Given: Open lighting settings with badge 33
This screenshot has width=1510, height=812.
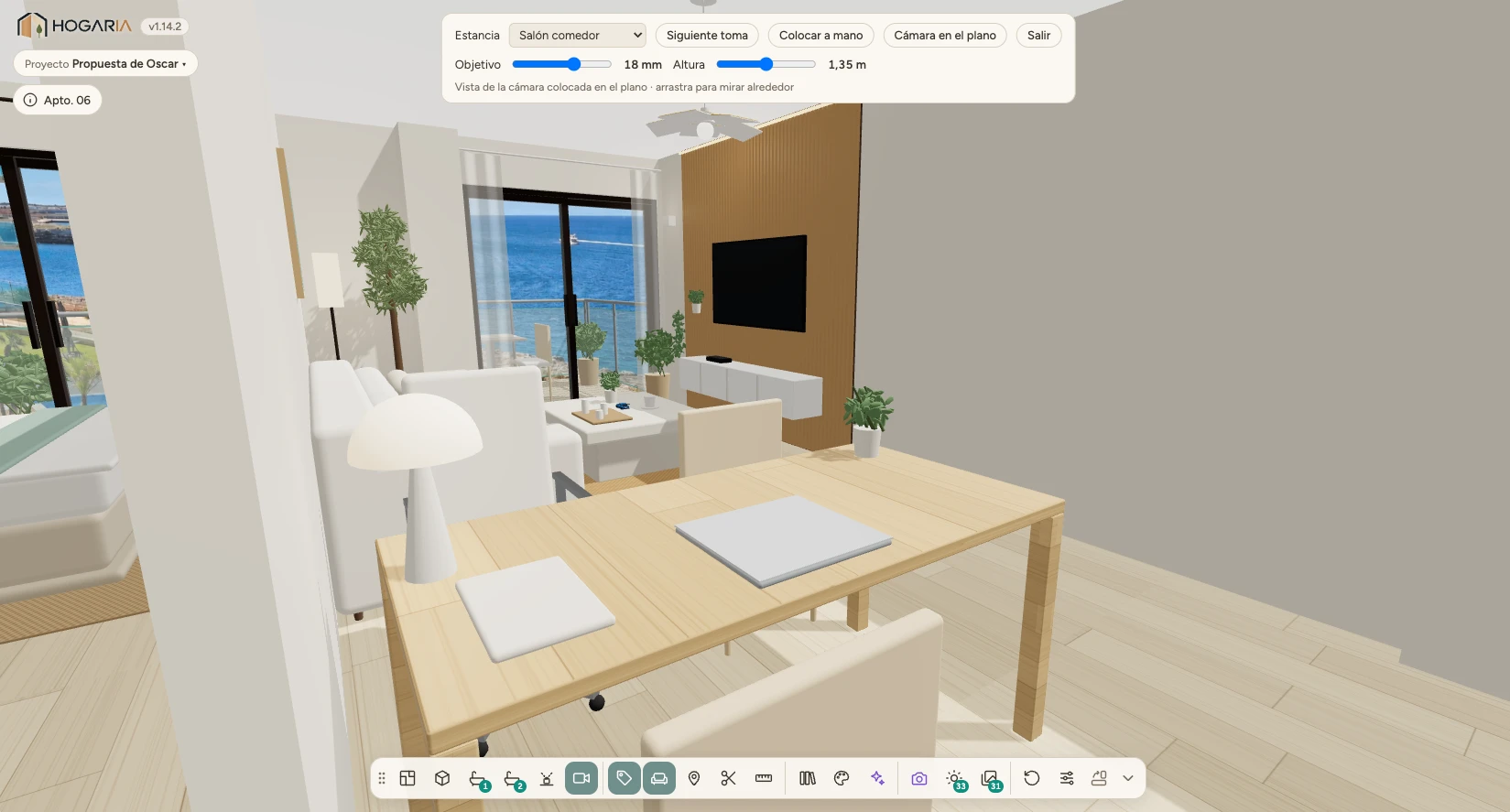Looking at the screenshot, I should point(955,779).
